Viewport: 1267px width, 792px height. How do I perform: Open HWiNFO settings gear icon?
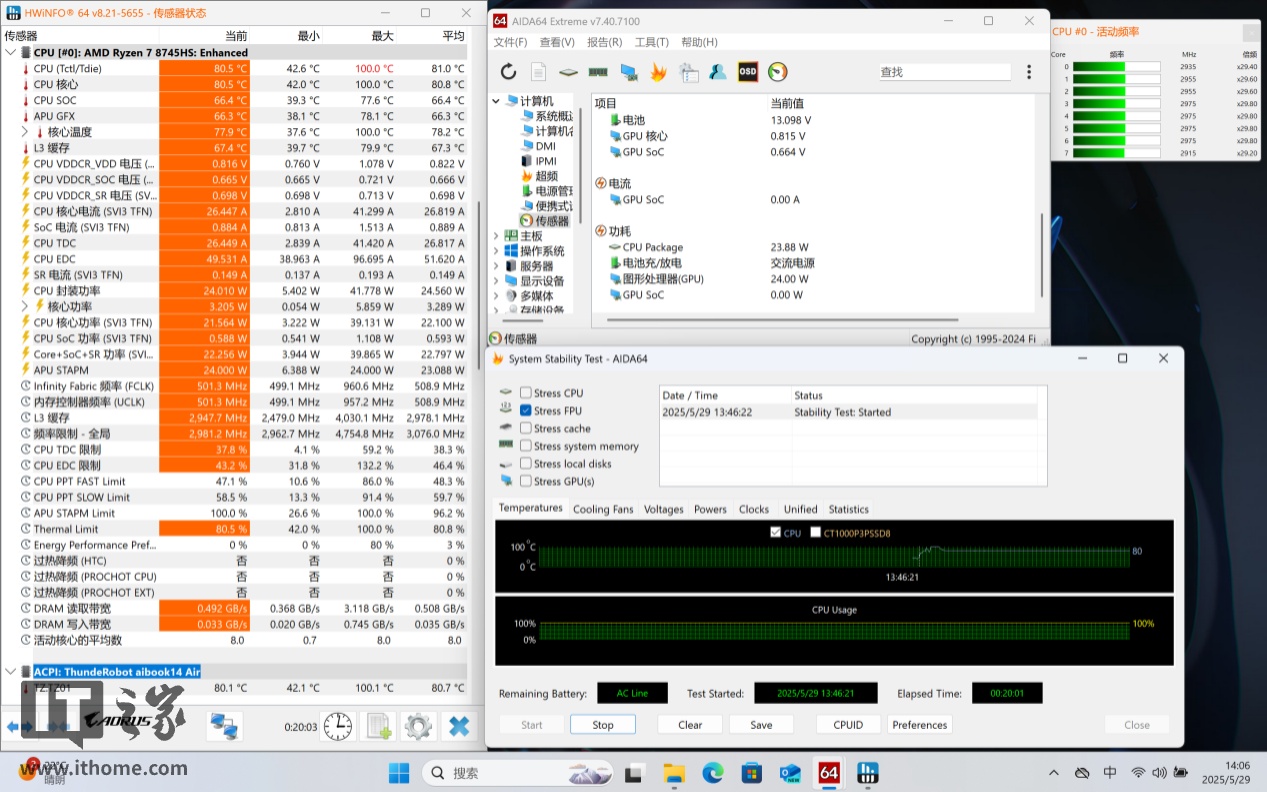(417, 726)
